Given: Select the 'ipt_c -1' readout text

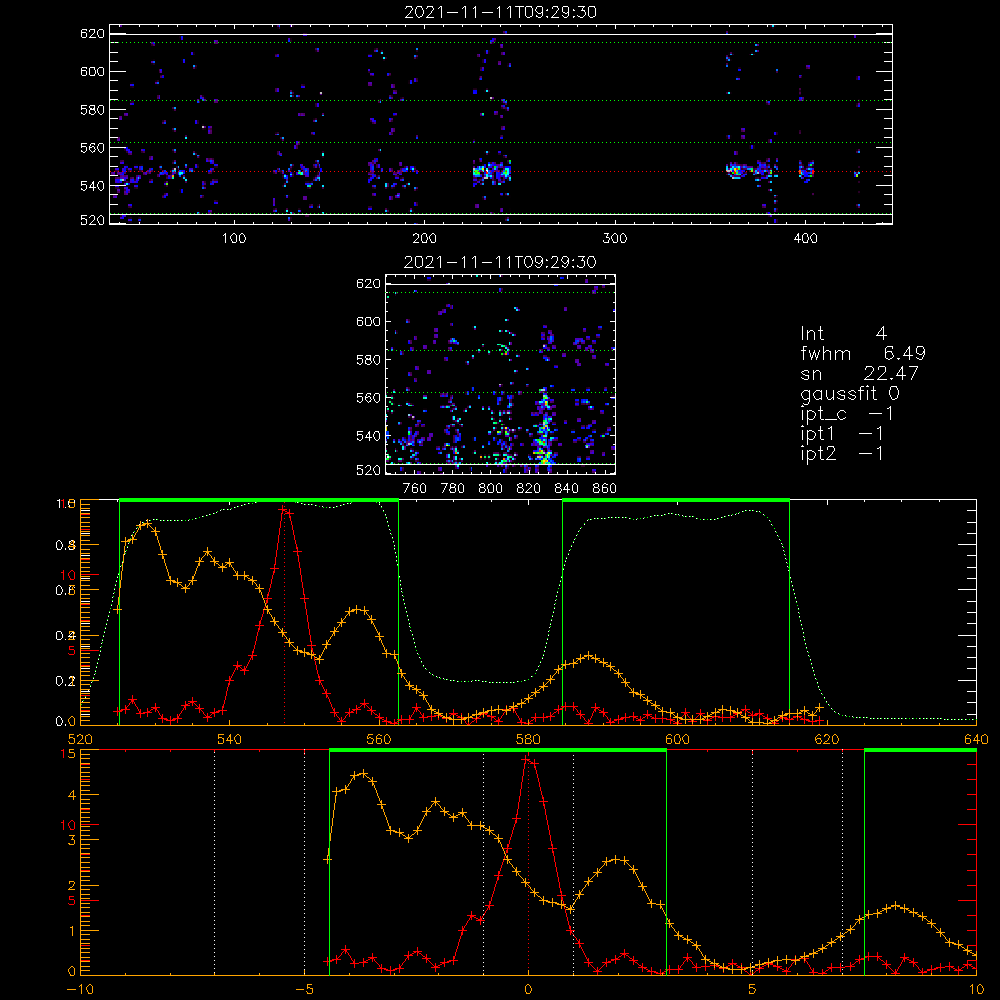Looking at the screenshot, I should [x=847, y=414].
